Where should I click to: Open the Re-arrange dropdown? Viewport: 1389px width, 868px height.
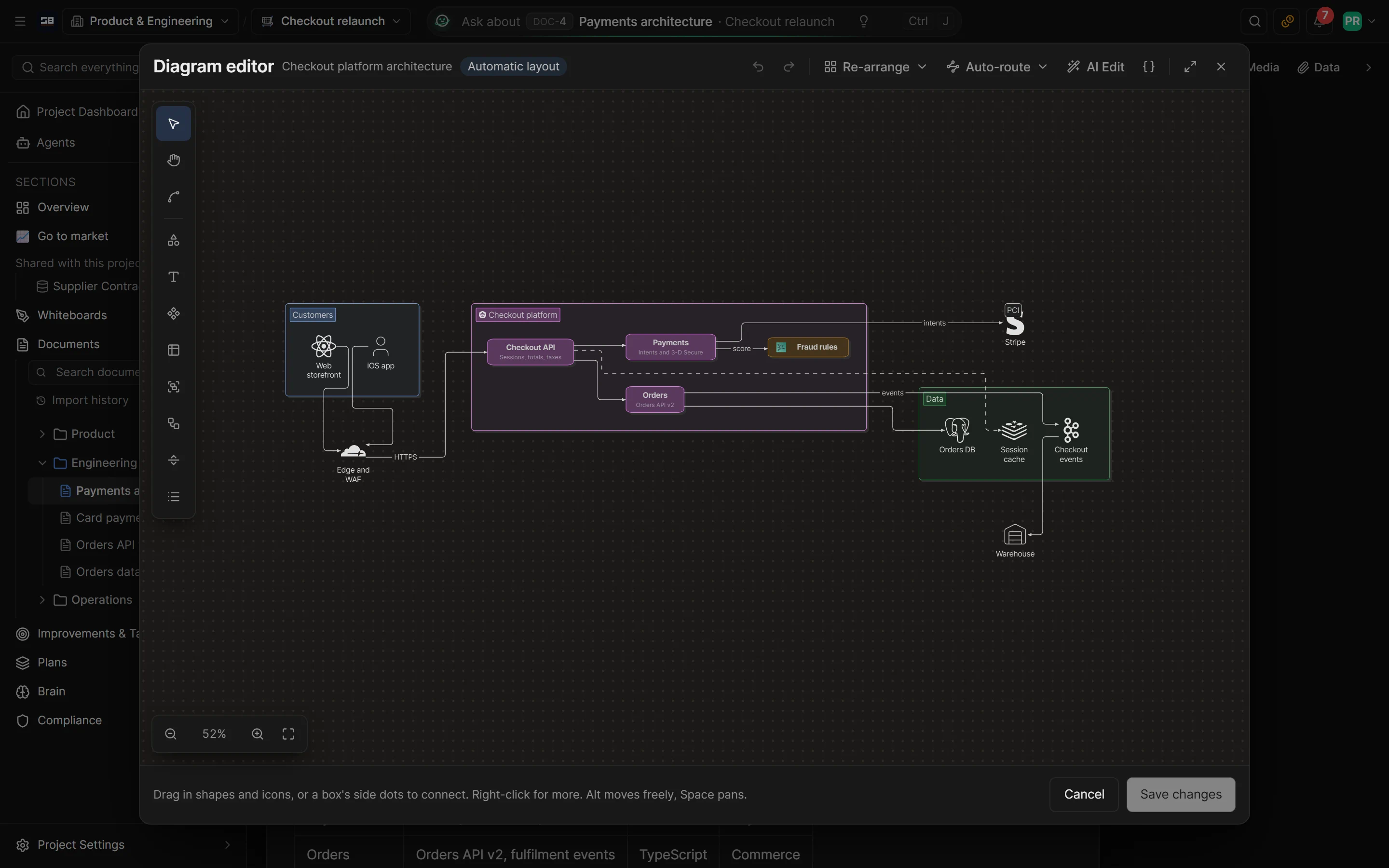click(x=875, y=67)
